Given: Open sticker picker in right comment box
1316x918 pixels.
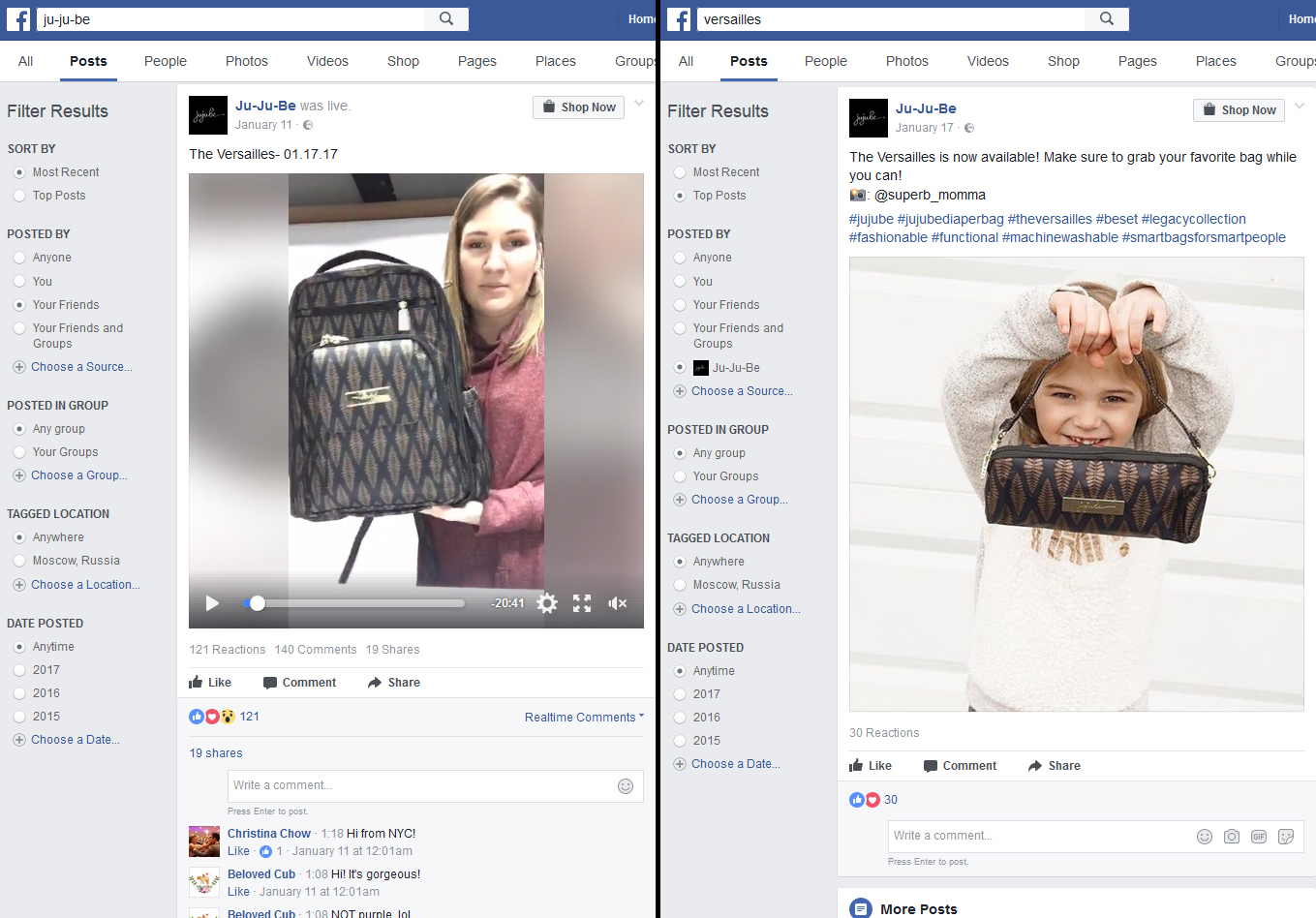Looking at the screenshot, I should [1286, 837].
